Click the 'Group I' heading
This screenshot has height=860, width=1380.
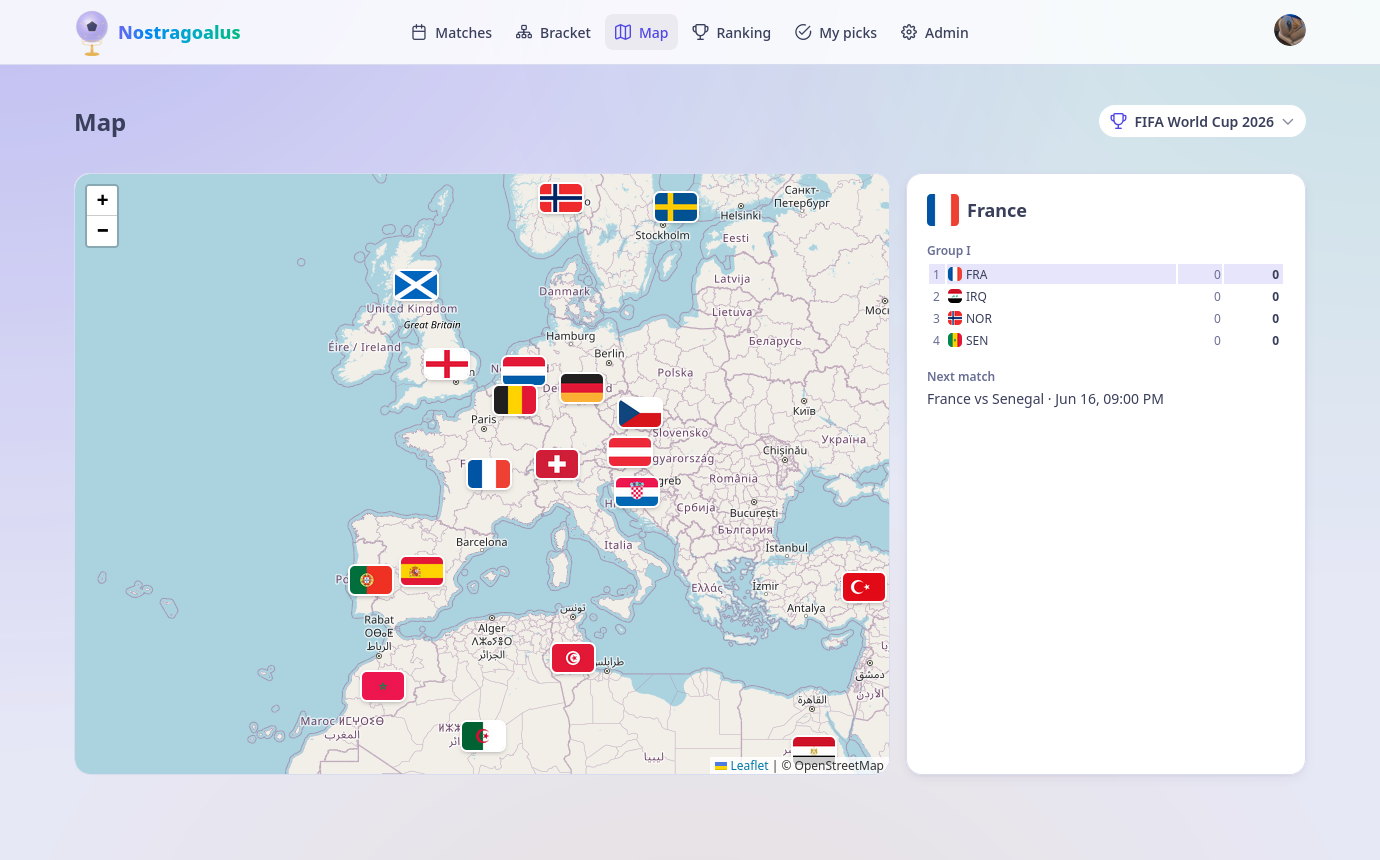pos(949,251)
